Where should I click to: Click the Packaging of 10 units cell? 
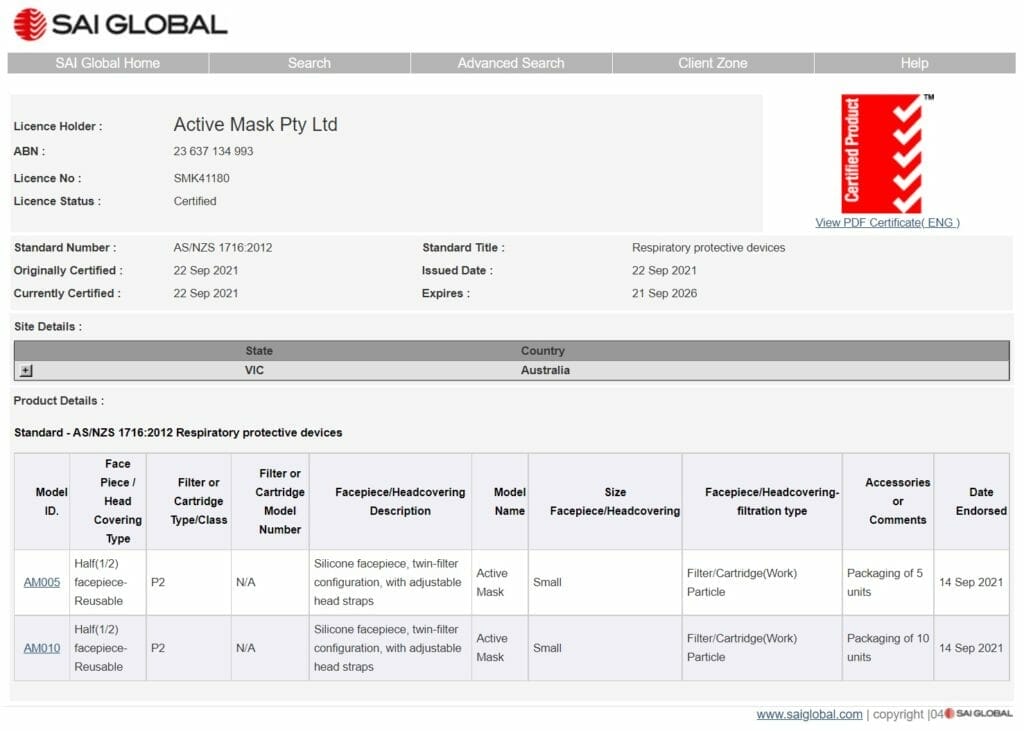click(x=888, y=648)
